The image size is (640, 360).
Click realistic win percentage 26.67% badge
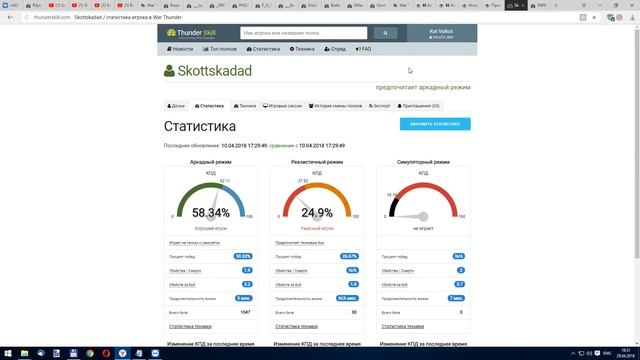pyautogui.click(x=349, y=256)
